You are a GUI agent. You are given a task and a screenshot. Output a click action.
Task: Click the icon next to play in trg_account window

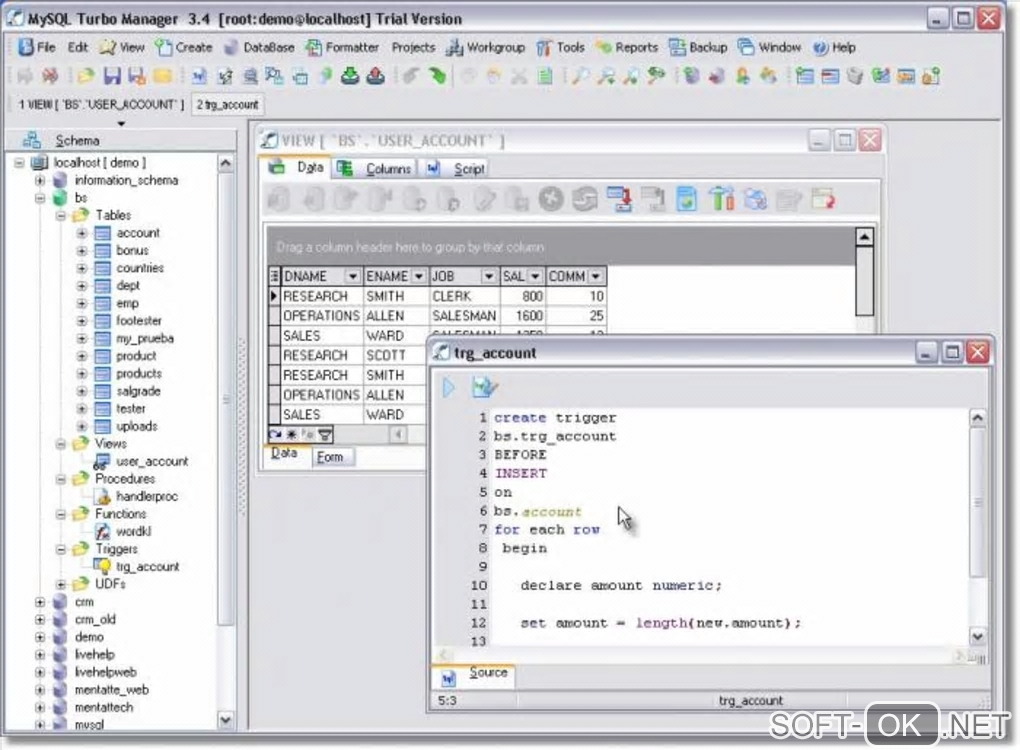coord(484,387)
